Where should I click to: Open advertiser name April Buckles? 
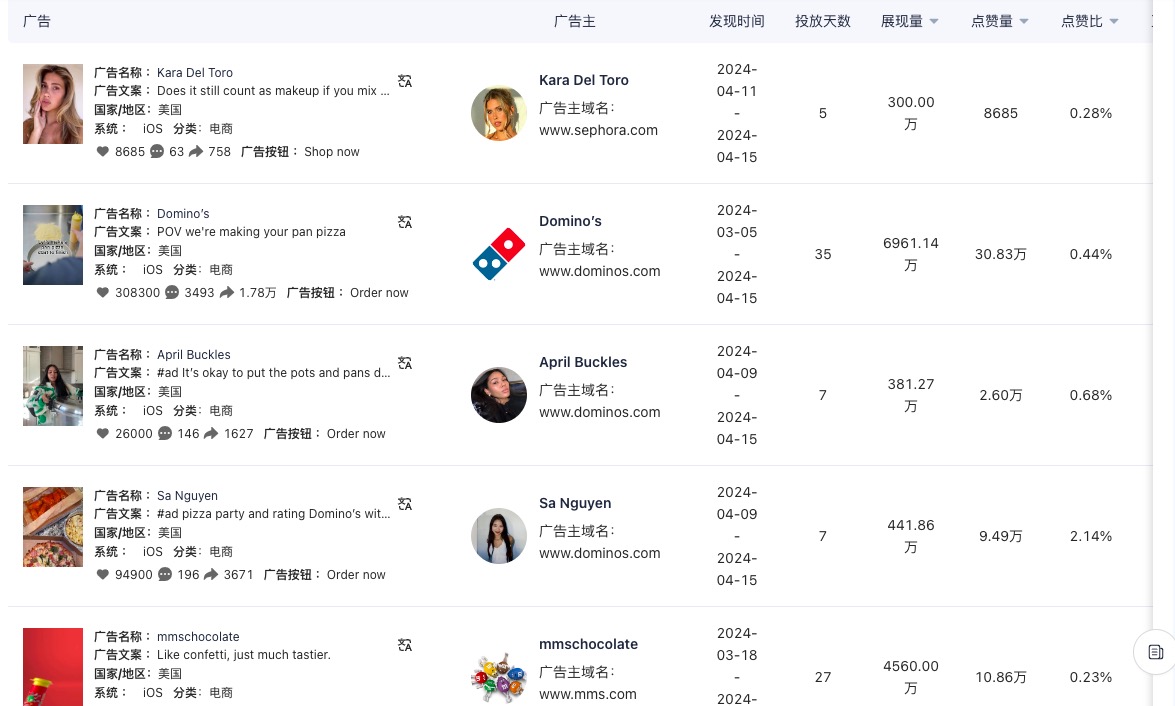583,362
